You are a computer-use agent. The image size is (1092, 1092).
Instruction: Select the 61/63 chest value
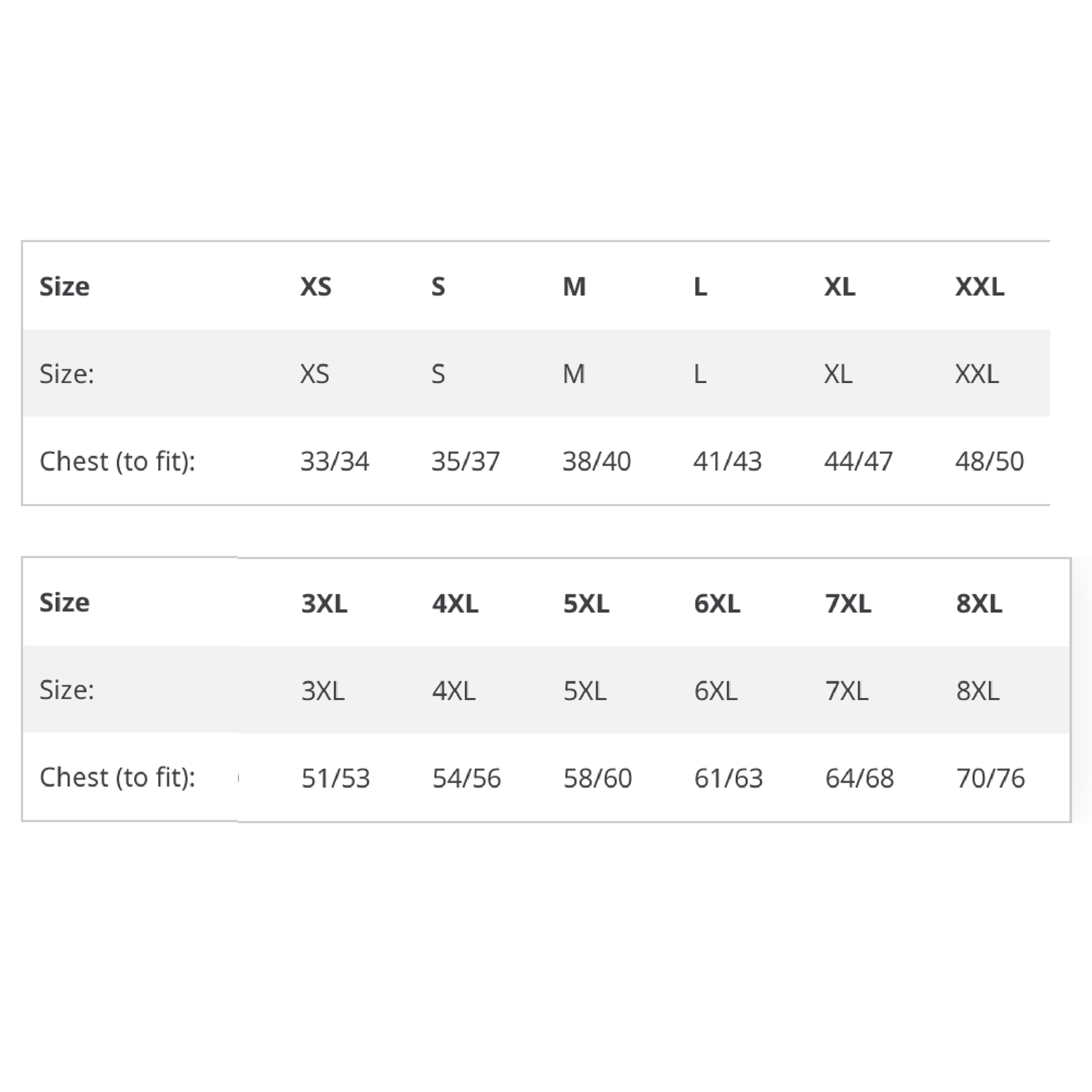728,778
